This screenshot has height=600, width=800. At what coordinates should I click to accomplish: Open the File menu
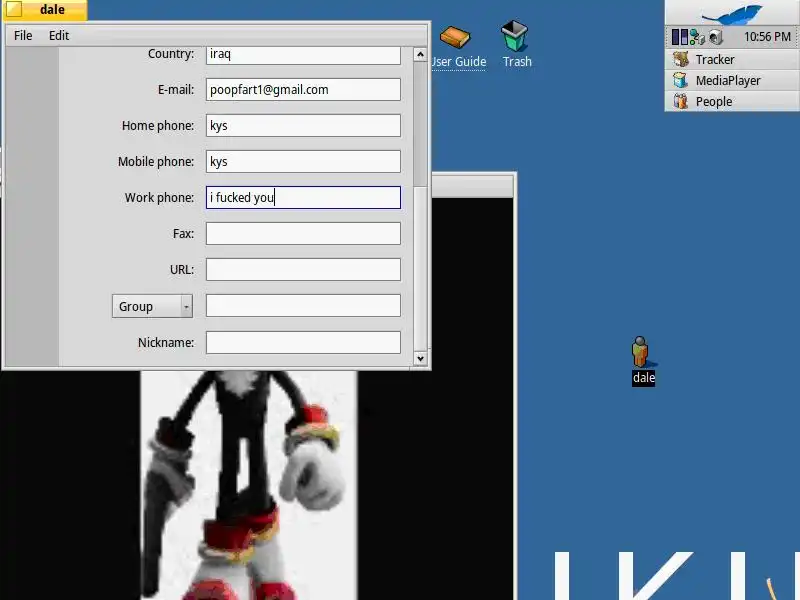pyautogui.click(x=23, y=35)
